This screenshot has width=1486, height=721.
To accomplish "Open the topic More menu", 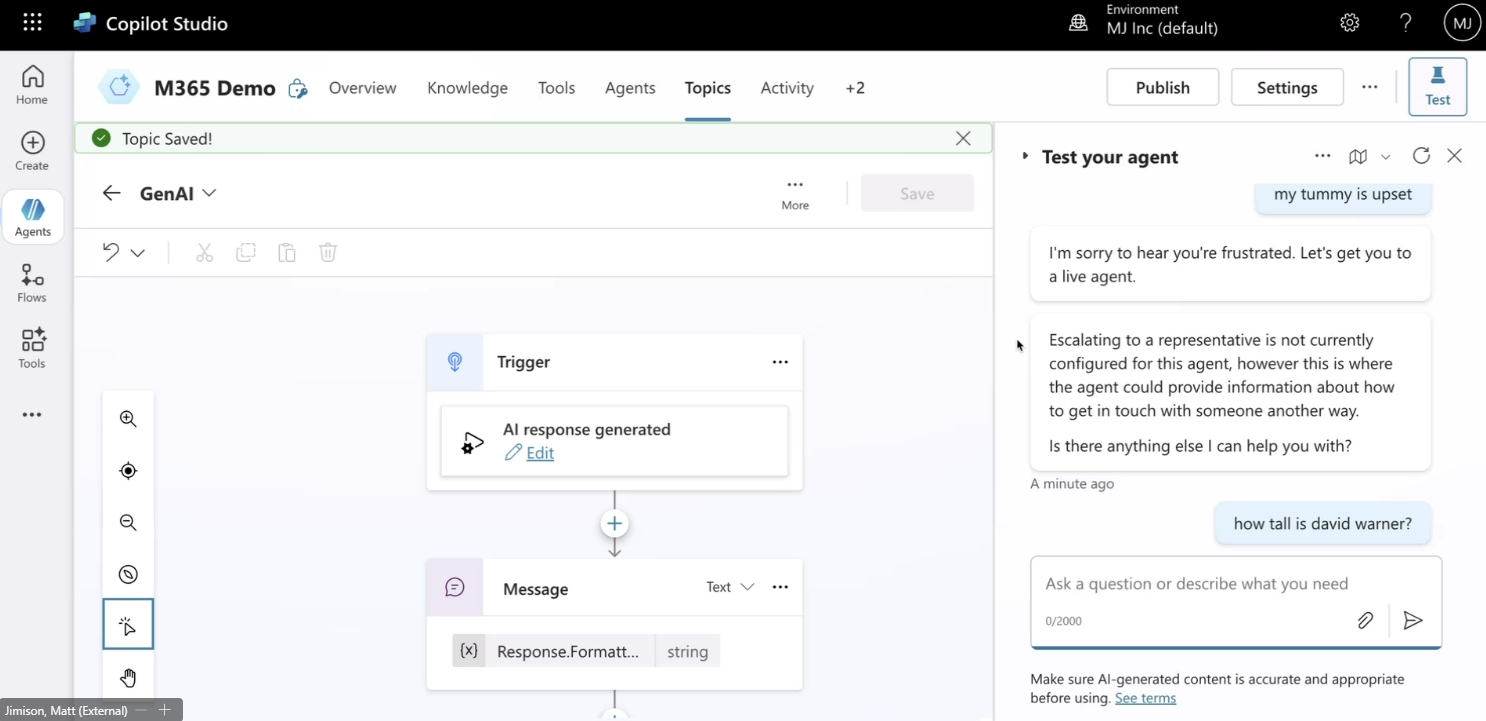I will click(x=795, y=194).
